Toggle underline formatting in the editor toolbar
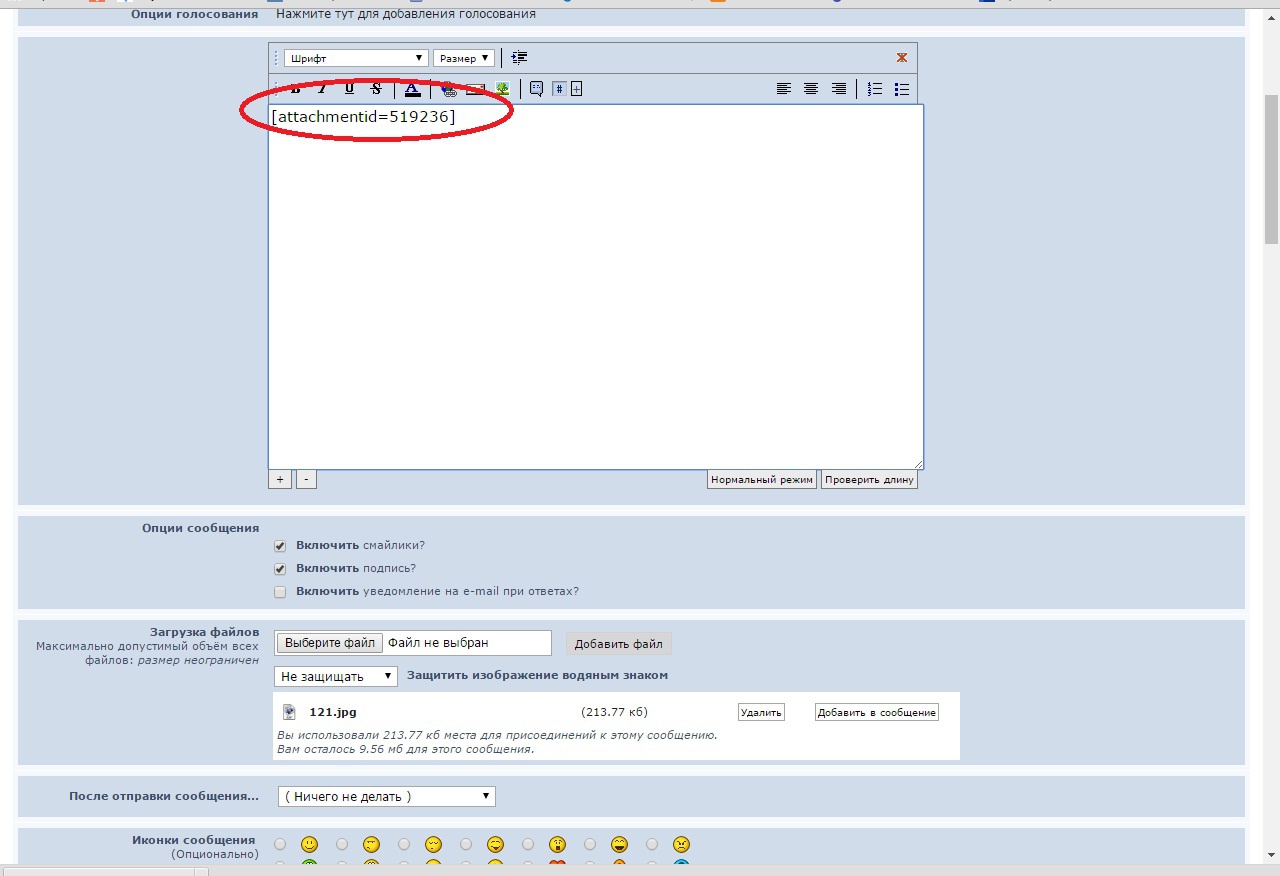1280x876 pixels. [x=349, y=89]
